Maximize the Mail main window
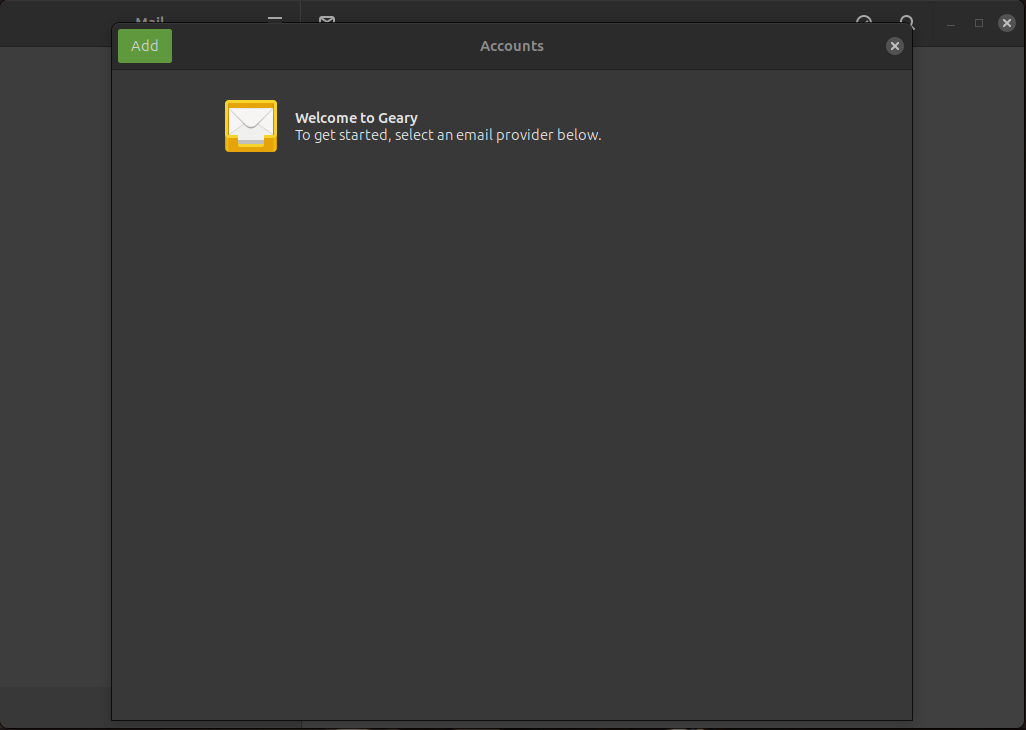Viewport: 1026px width, 730px height. (979, 24)
